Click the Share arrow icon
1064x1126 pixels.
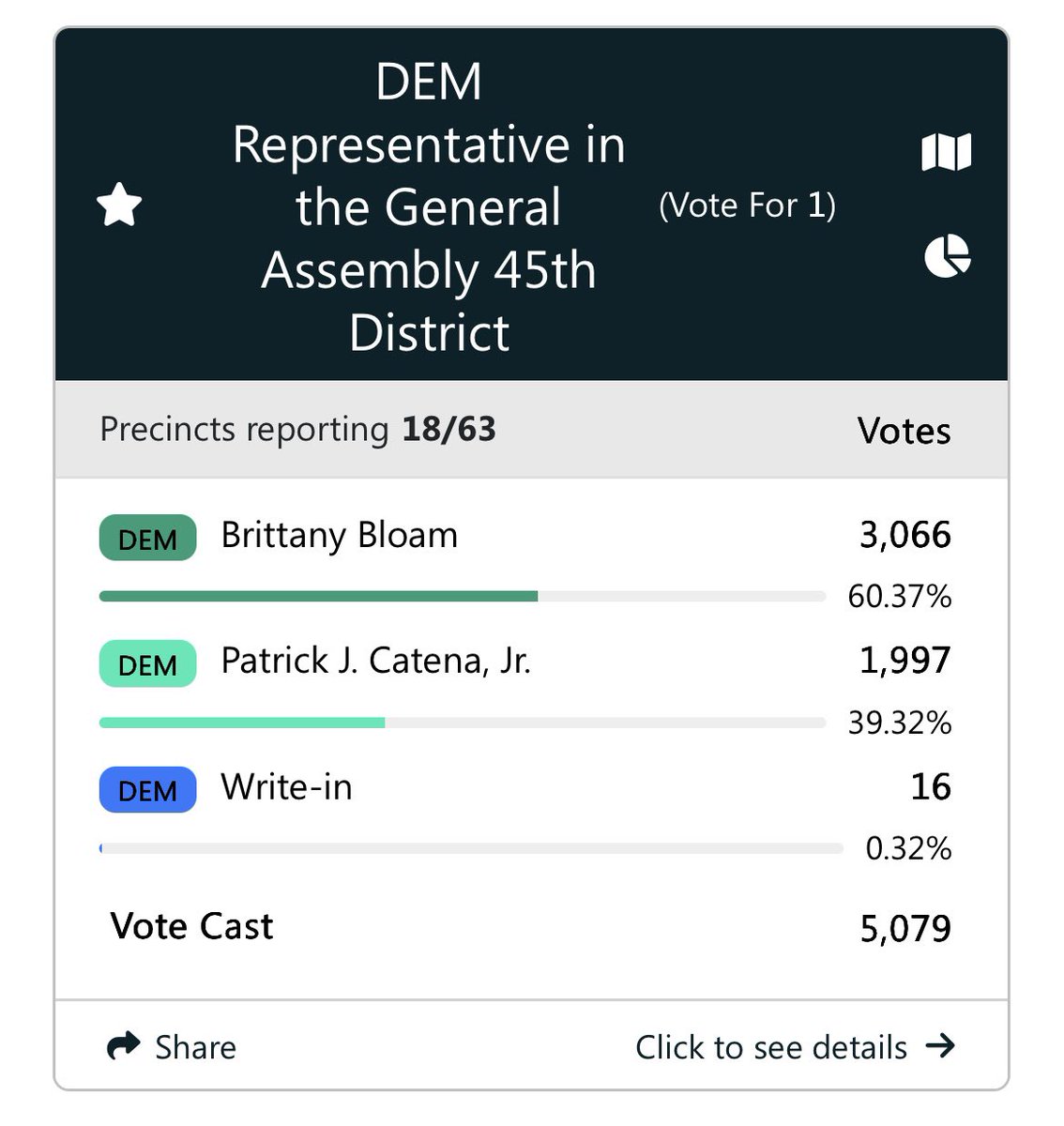(123, 1045)
